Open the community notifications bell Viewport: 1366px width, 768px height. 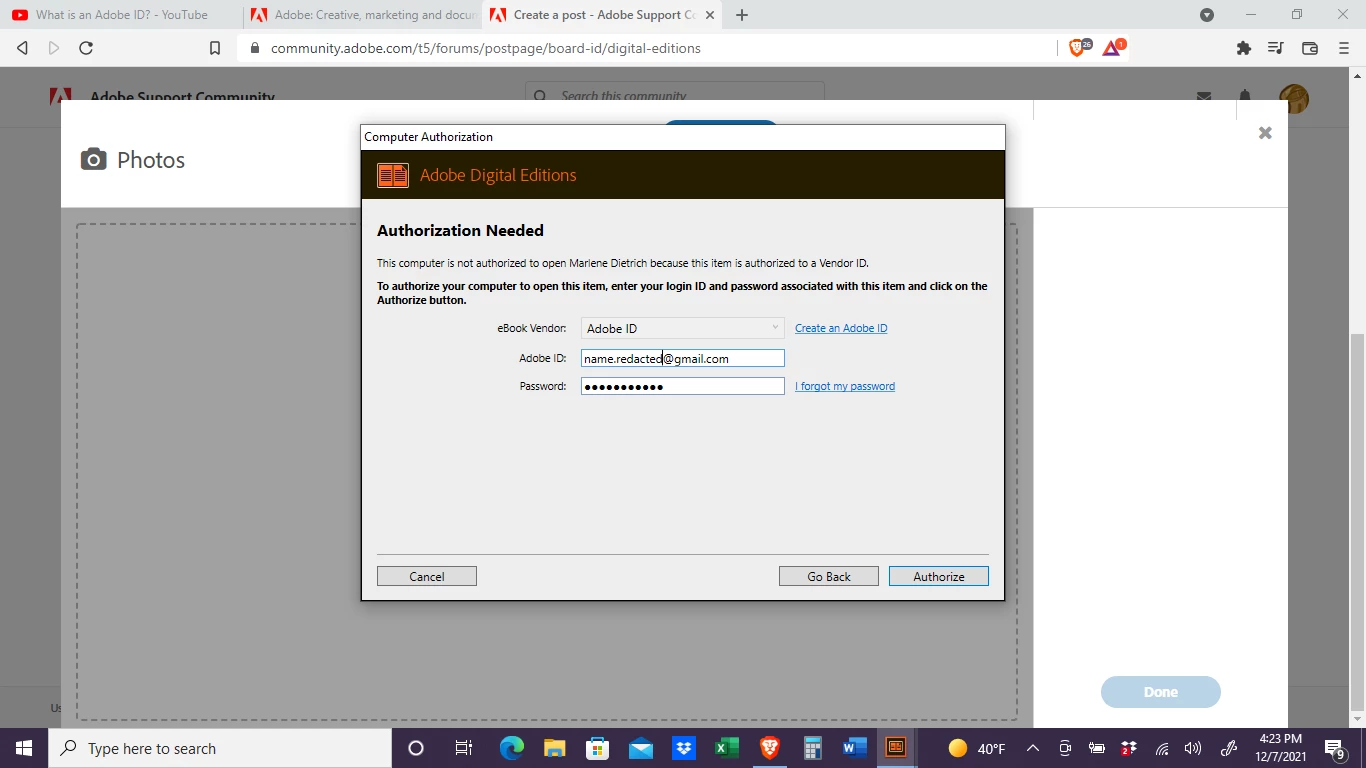1245,97
